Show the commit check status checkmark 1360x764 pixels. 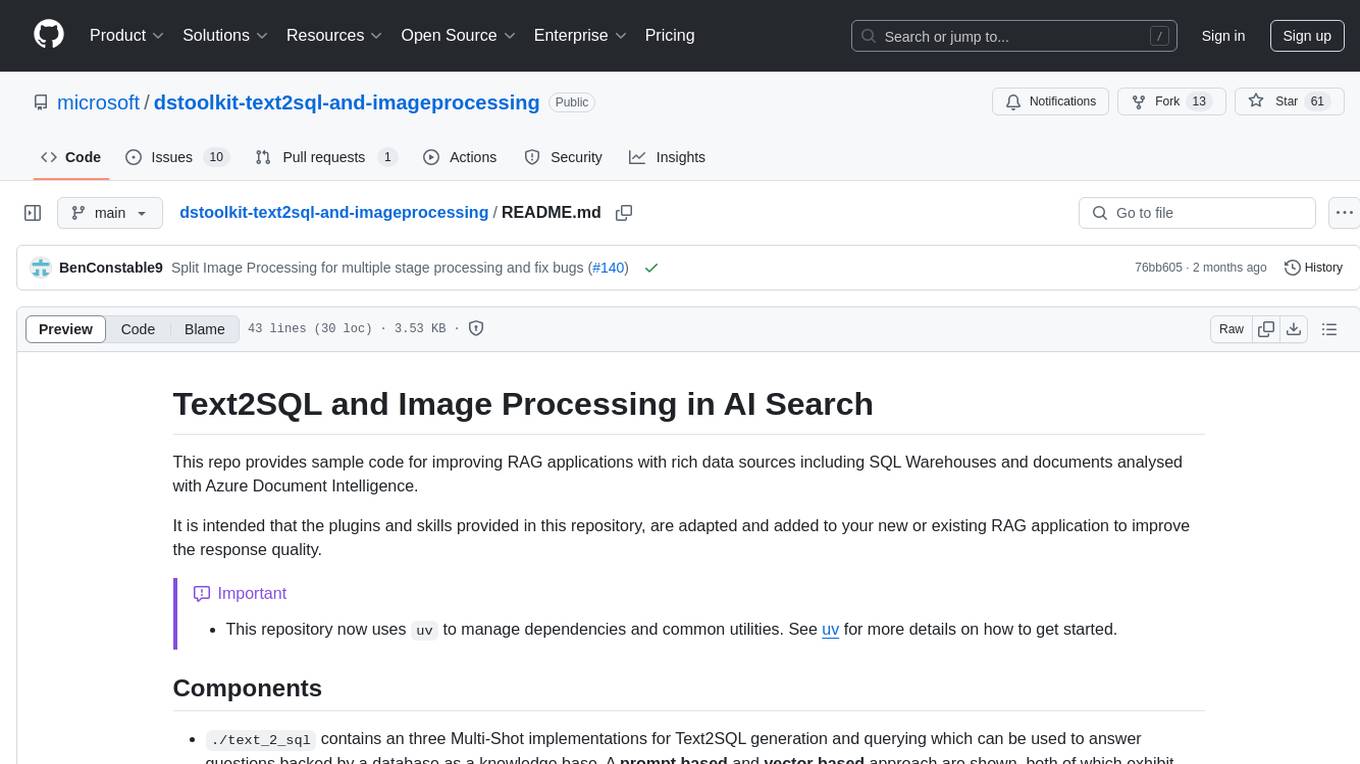(652, 268)
